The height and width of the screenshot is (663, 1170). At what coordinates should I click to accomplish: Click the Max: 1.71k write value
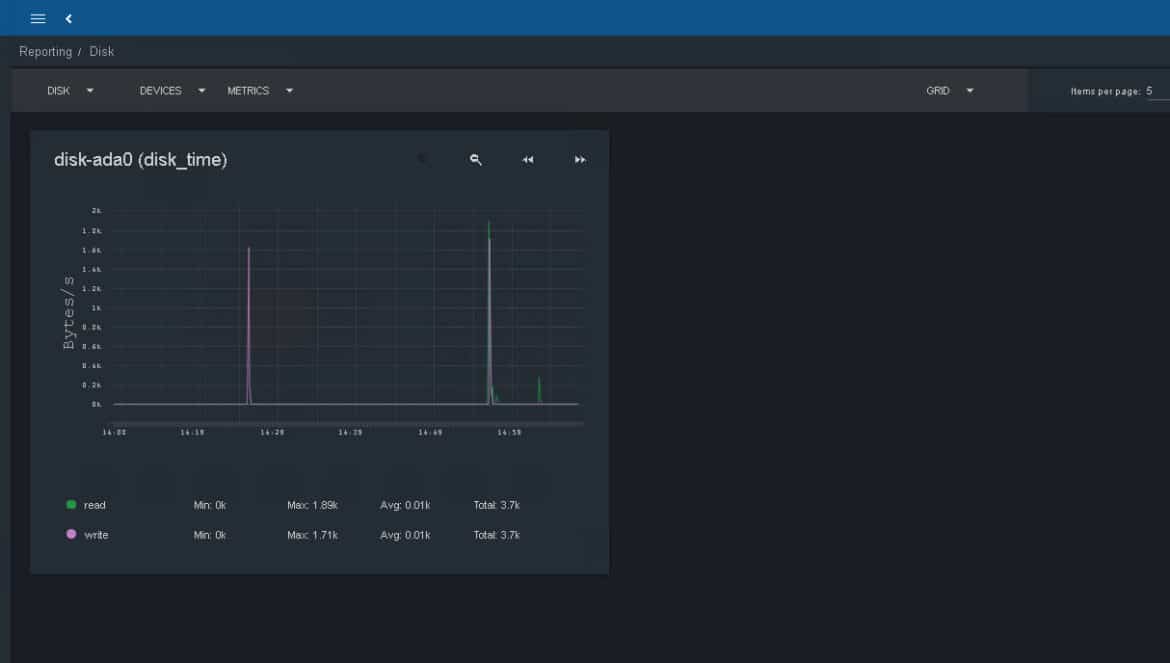click(x=313, y=535)
